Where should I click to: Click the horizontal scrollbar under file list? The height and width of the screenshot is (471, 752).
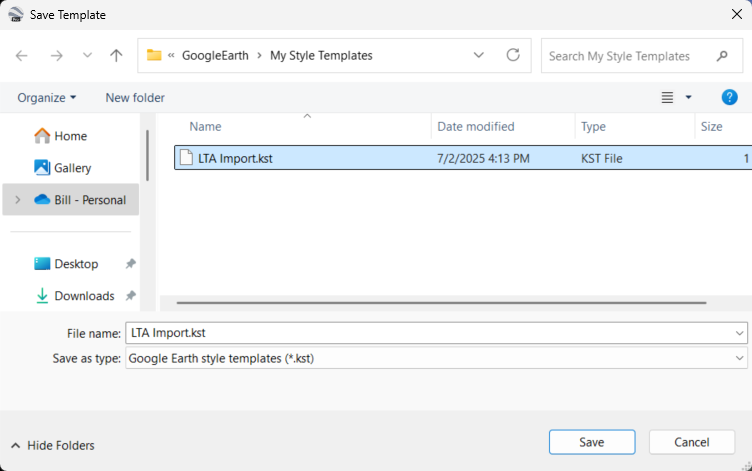[x=441, y=303]
